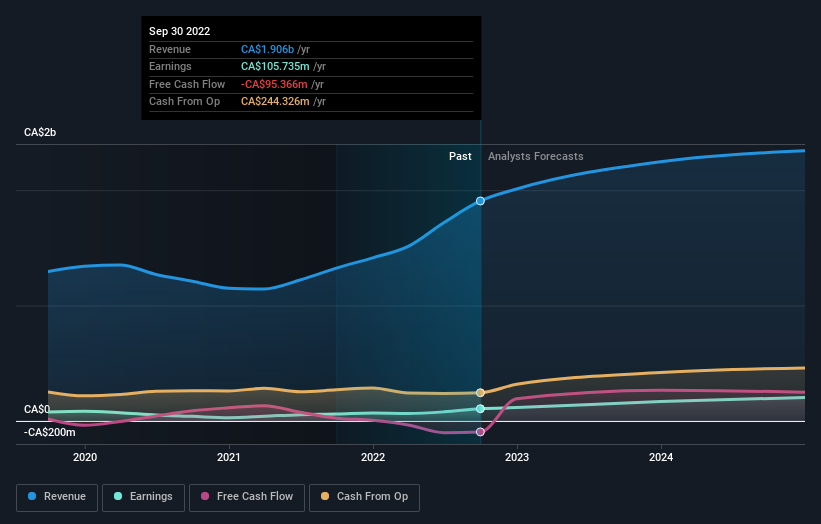Click the 2021 x-axis label
Screen dimensions: 821x524
pos(229,458)
